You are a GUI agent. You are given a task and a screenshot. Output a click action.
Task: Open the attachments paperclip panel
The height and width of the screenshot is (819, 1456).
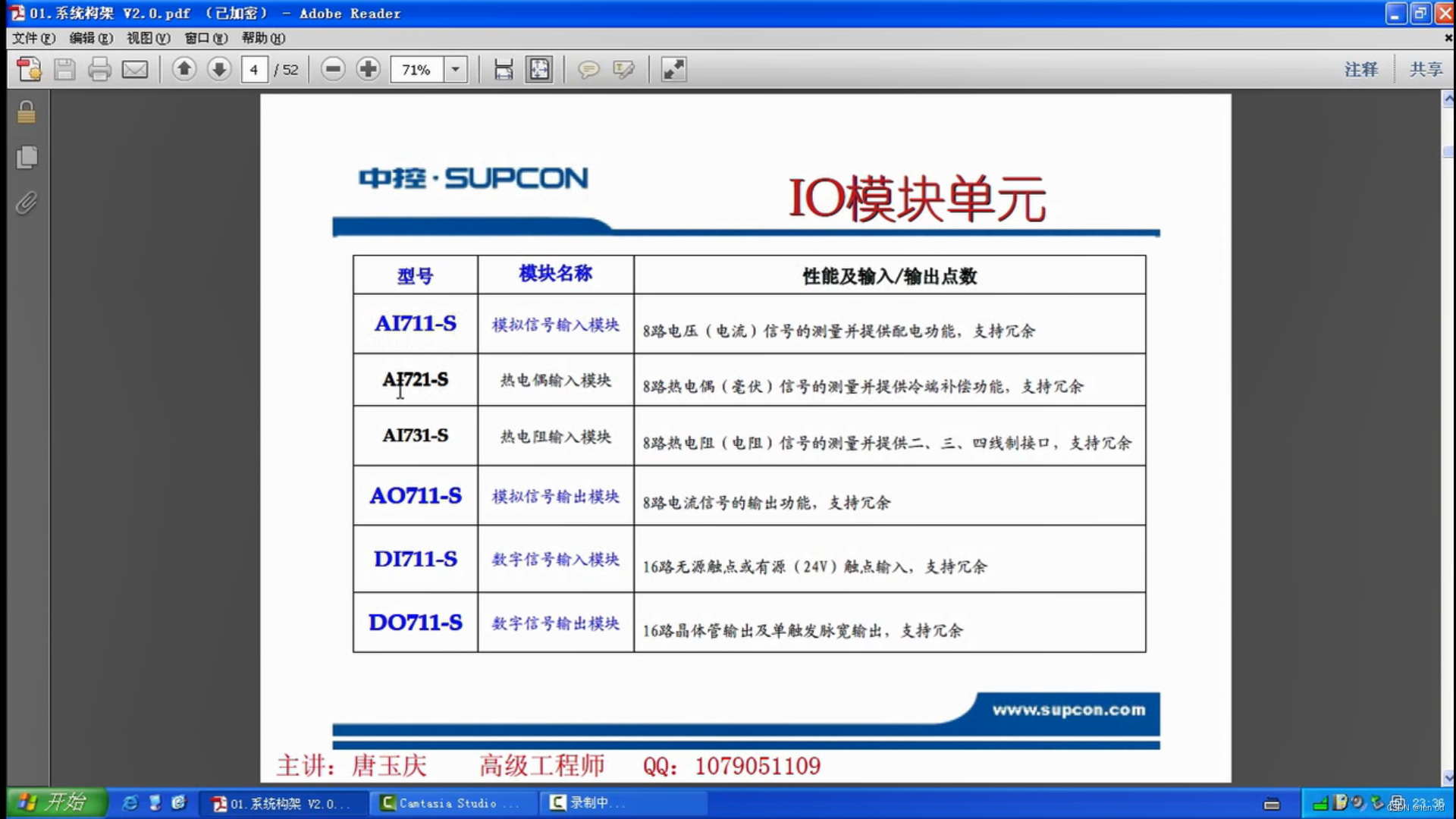coord(27,203)
